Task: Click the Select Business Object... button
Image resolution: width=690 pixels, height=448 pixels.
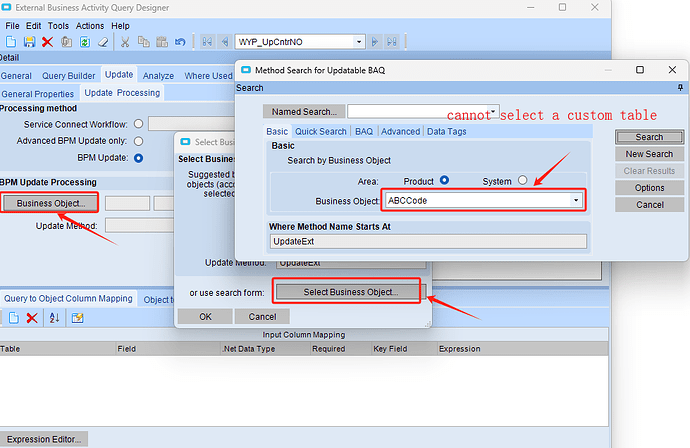Action: [351, 292]
